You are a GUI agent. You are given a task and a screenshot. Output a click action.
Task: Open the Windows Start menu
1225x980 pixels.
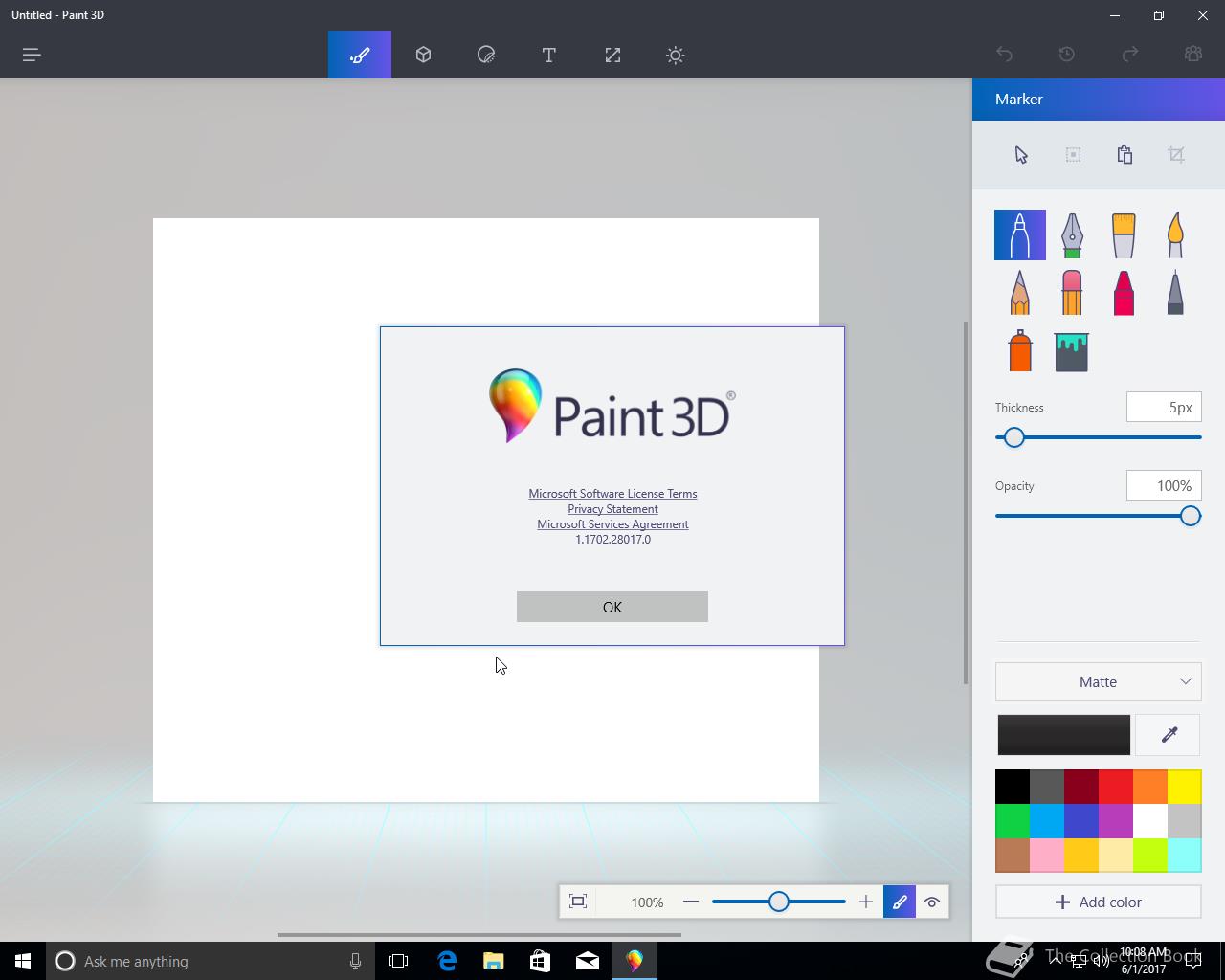click(23, 961)
